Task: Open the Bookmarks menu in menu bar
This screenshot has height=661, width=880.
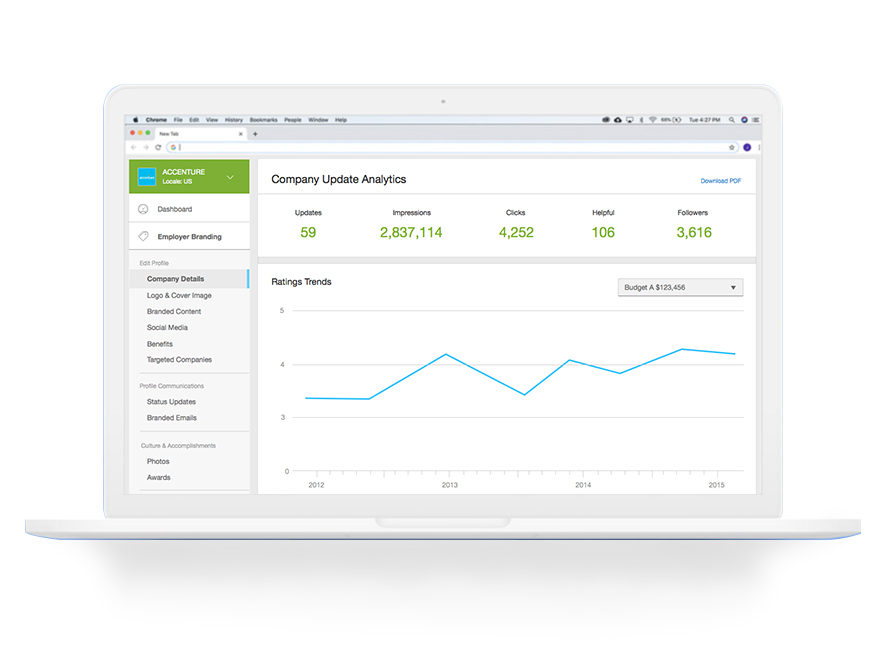Action: click(263, 120)
